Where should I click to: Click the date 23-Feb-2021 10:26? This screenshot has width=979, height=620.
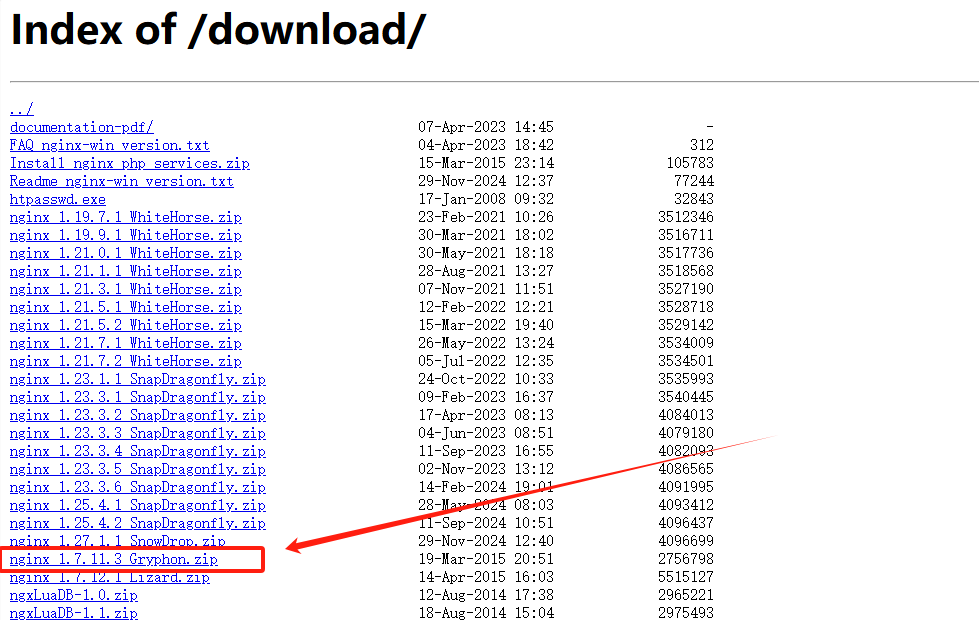[486, 217]
